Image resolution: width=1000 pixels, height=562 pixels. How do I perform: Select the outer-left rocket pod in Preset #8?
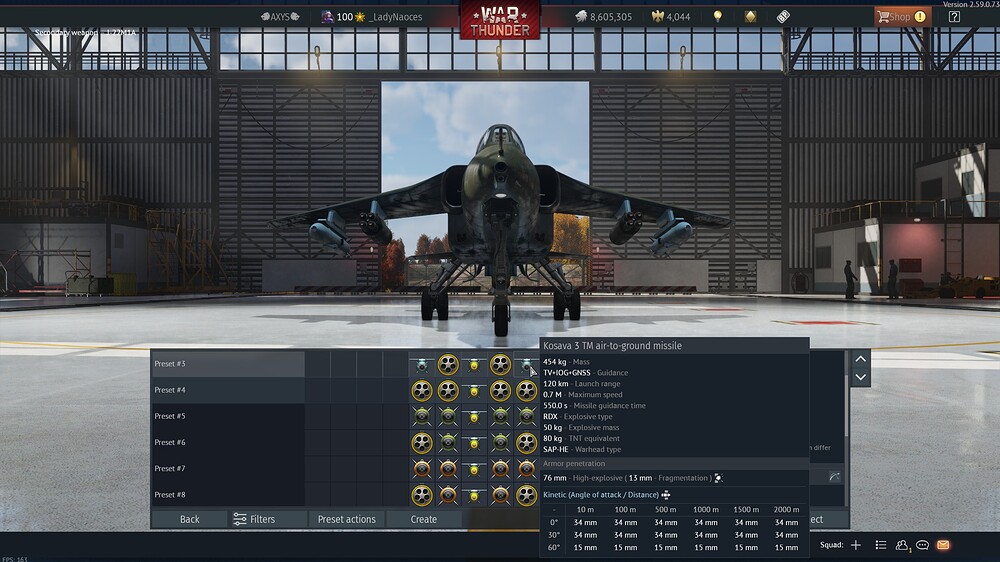pos(422,495)
